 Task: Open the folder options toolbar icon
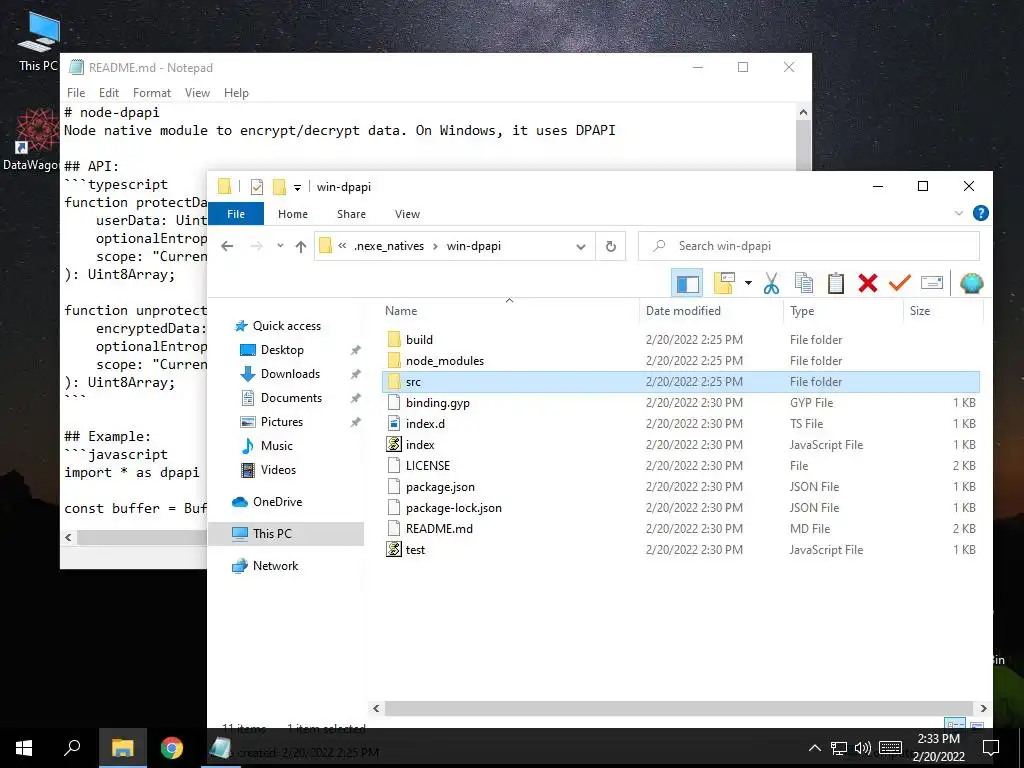click(x=724, y=283)
